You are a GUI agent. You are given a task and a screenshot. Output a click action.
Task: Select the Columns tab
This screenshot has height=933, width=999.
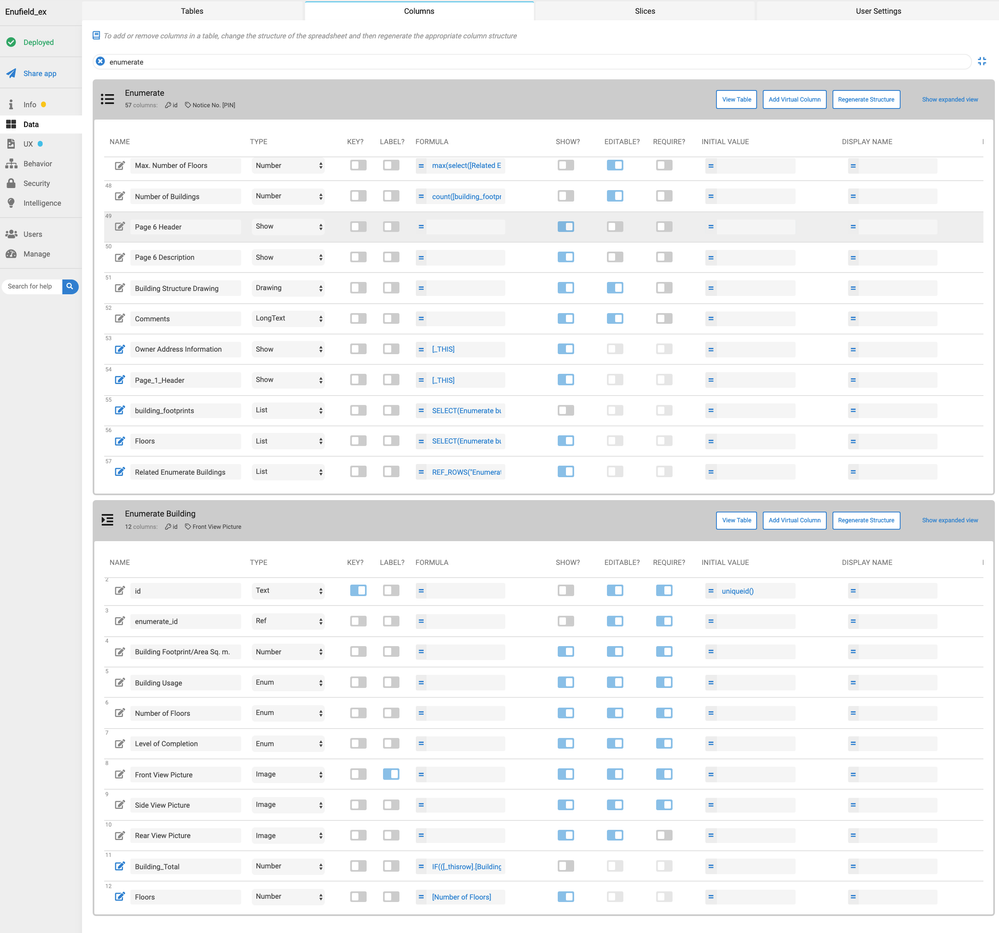(x=419, y=11)
